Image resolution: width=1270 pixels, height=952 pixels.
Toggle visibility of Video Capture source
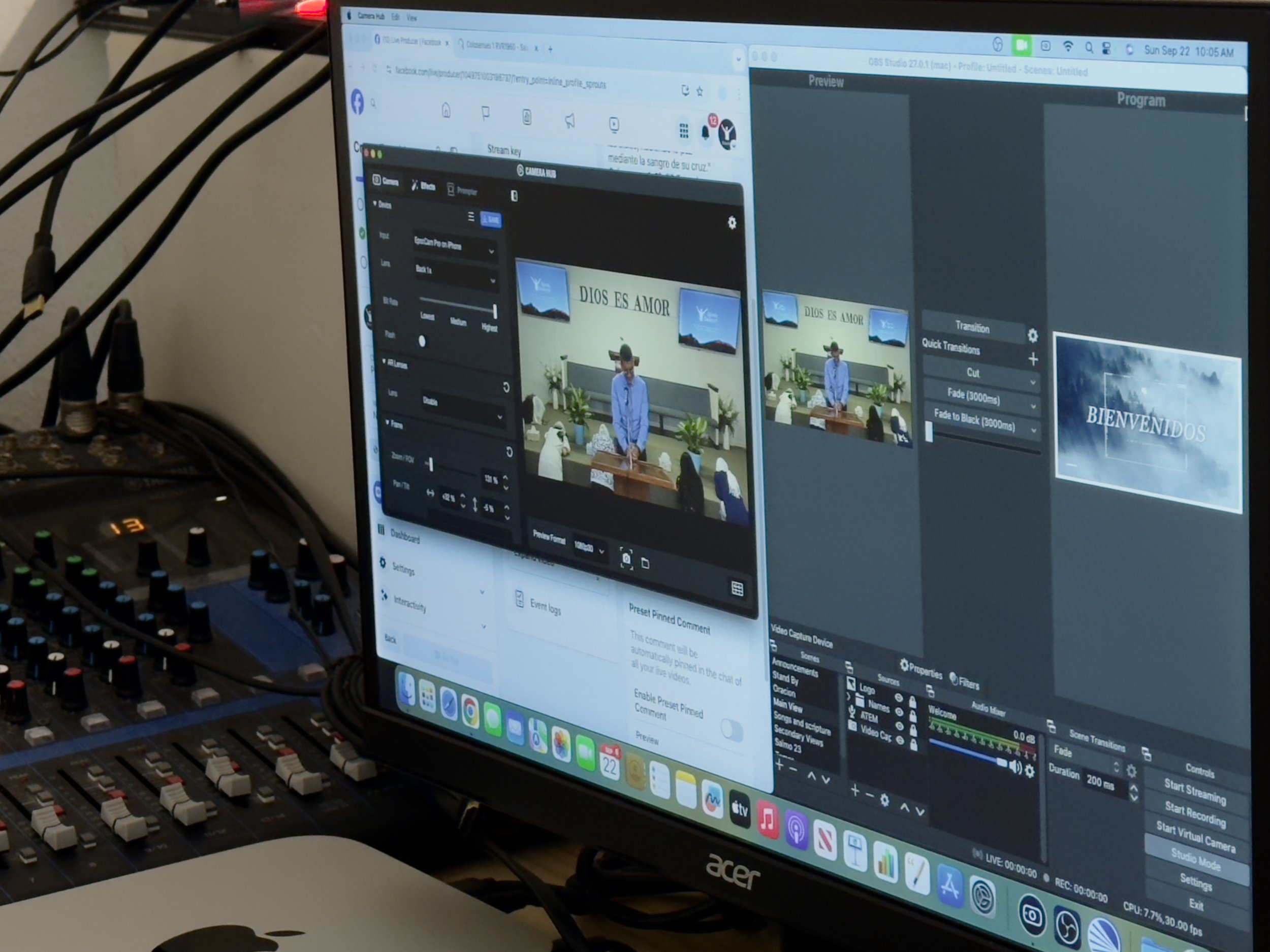click(x=900, y=741)
